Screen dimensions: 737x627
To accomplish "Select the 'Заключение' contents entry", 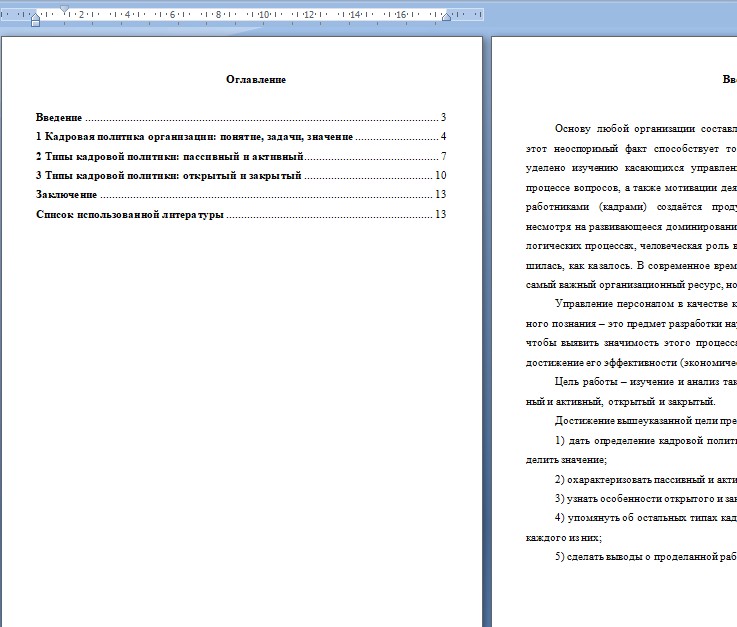I will 66,194.
